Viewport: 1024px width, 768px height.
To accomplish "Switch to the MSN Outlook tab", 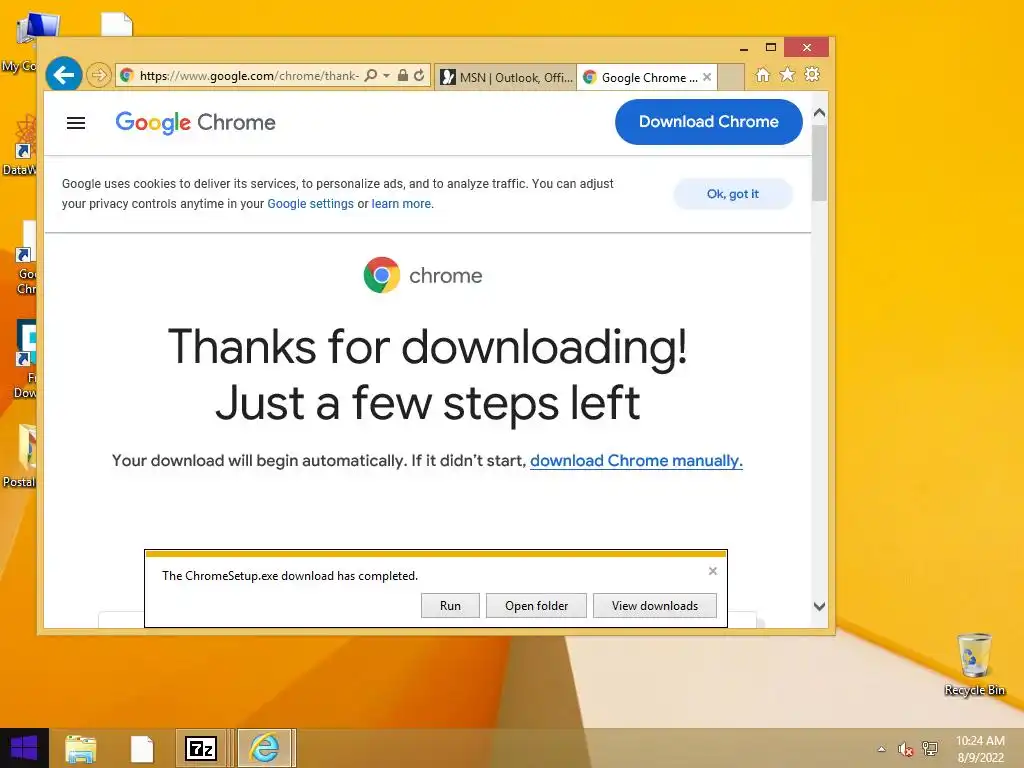I will point(506,77).
